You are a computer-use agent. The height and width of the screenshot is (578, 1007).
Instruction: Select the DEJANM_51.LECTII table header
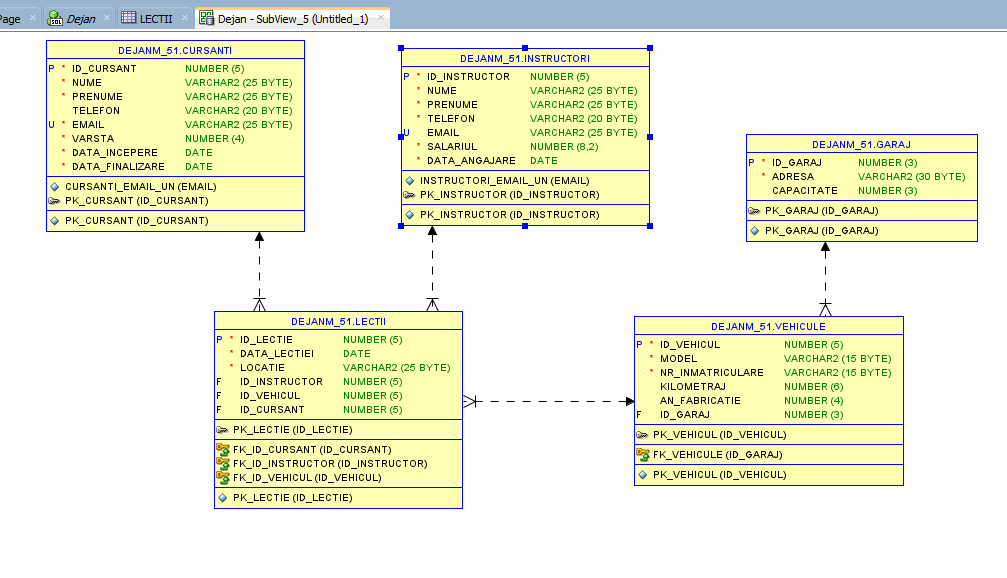pos(338,321)
